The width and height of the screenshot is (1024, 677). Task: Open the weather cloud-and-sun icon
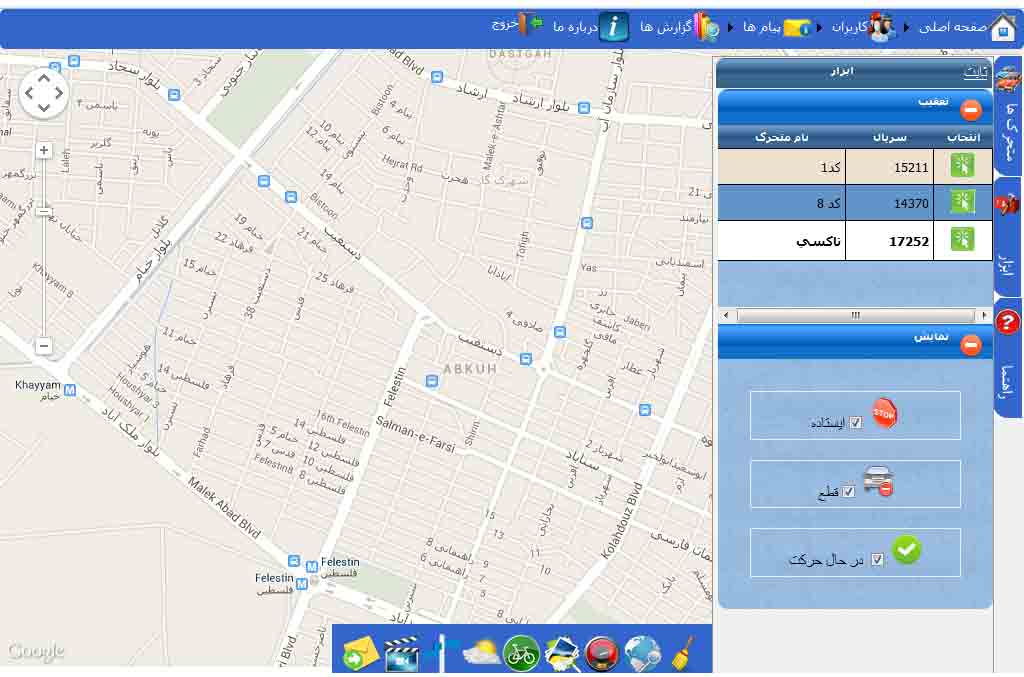pyautogui.click(x=481, y=654)
